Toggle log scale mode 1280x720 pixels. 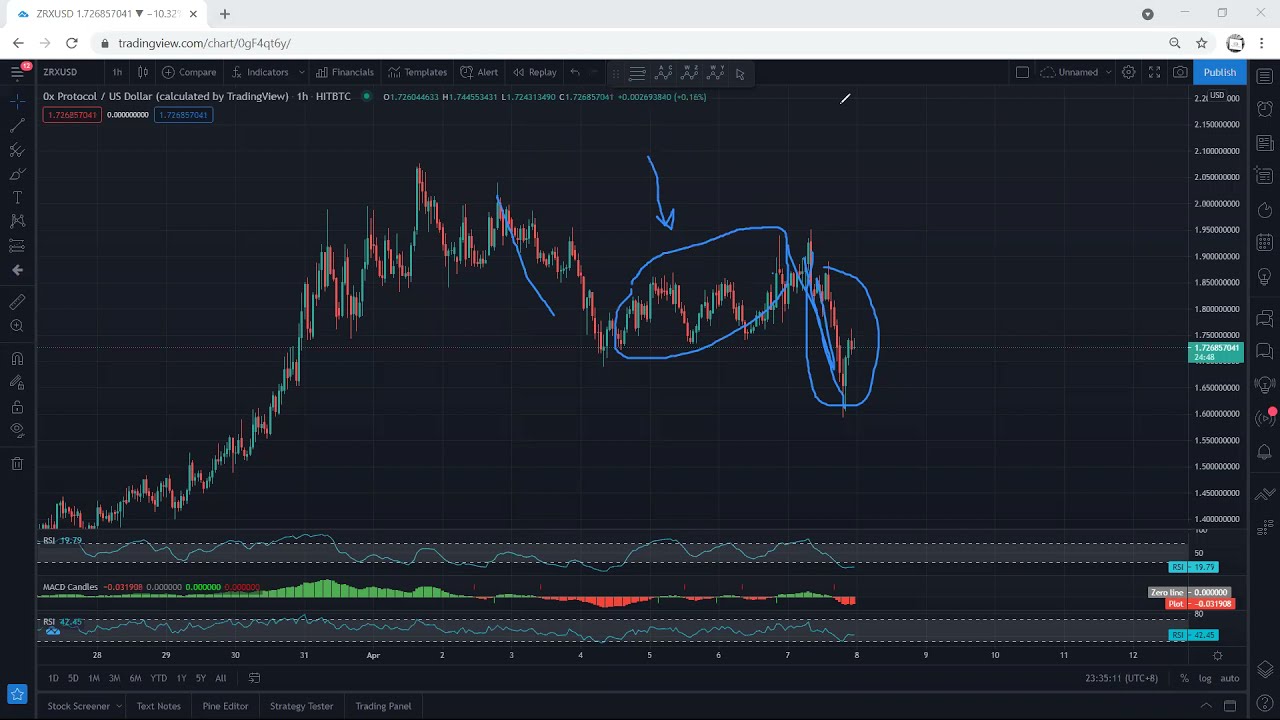click(x=1205, y=678)
